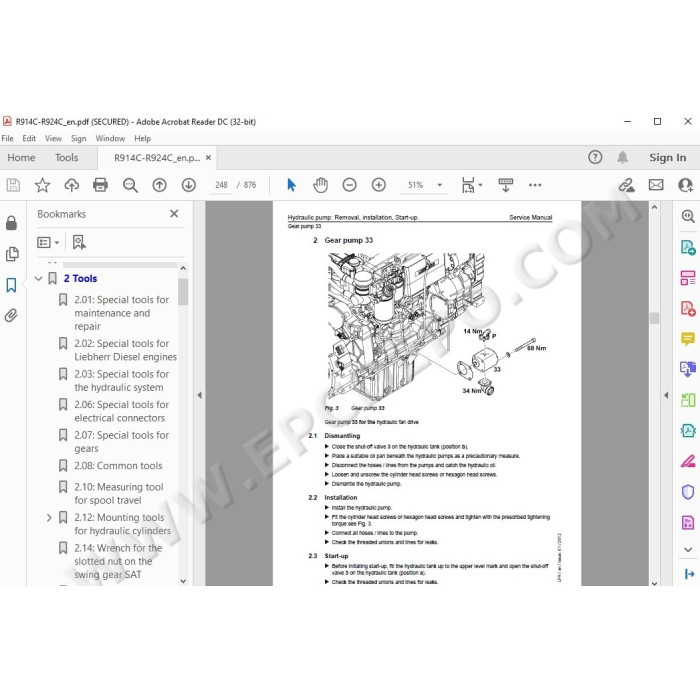Switch to the Tools tab
Image resolution: width=700 pixels, height=700 pixels.
tap(67, 158)
